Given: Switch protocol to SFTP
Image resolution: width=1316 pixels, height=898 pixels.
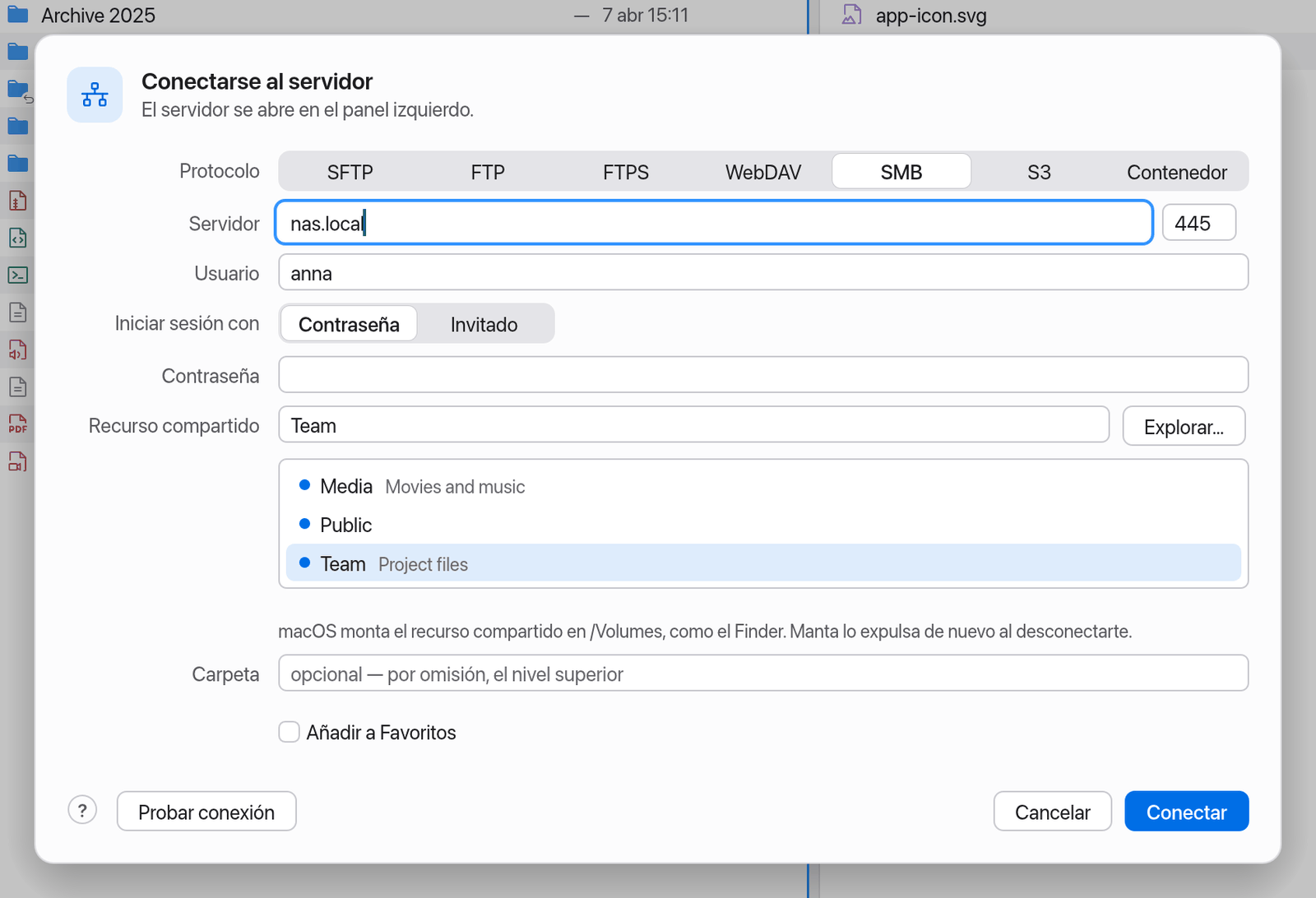Looking at the screenshot, I should 350,172.
